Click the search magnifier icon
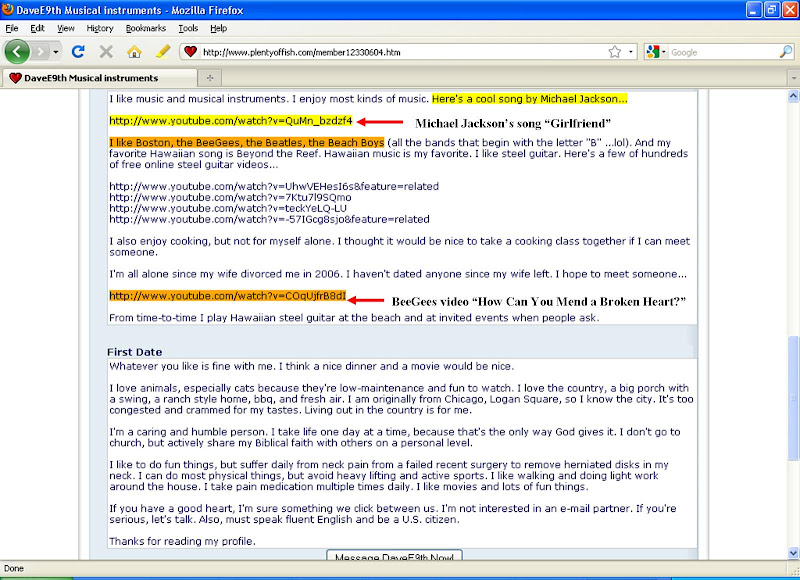The height and width of the screenshot is (580, 800). tap(786, 52)
